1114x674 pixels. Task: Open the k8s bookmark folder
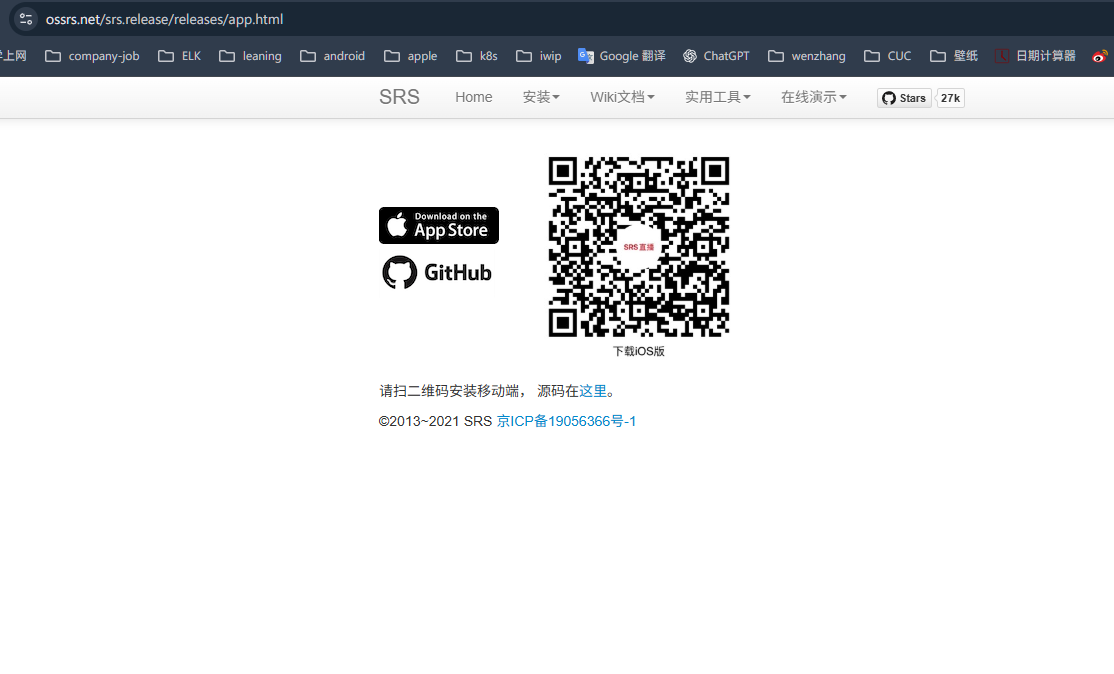tap(476, 56)
